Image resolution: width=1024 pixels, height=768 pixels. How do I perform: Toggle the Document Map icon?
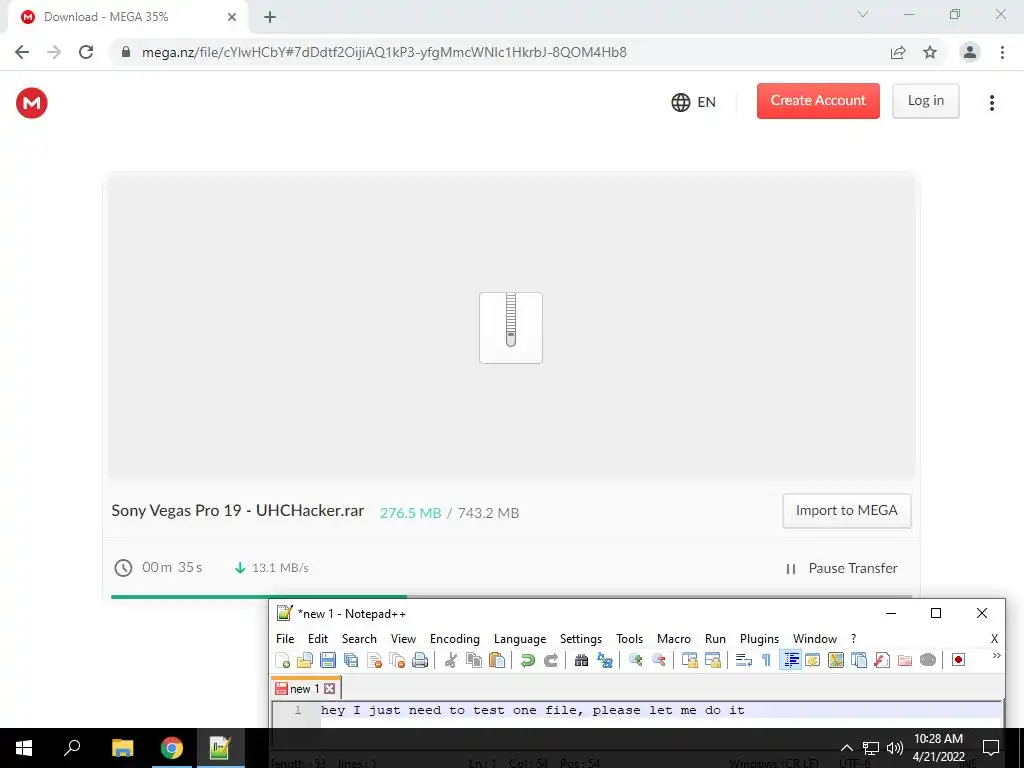pos(836,660)
